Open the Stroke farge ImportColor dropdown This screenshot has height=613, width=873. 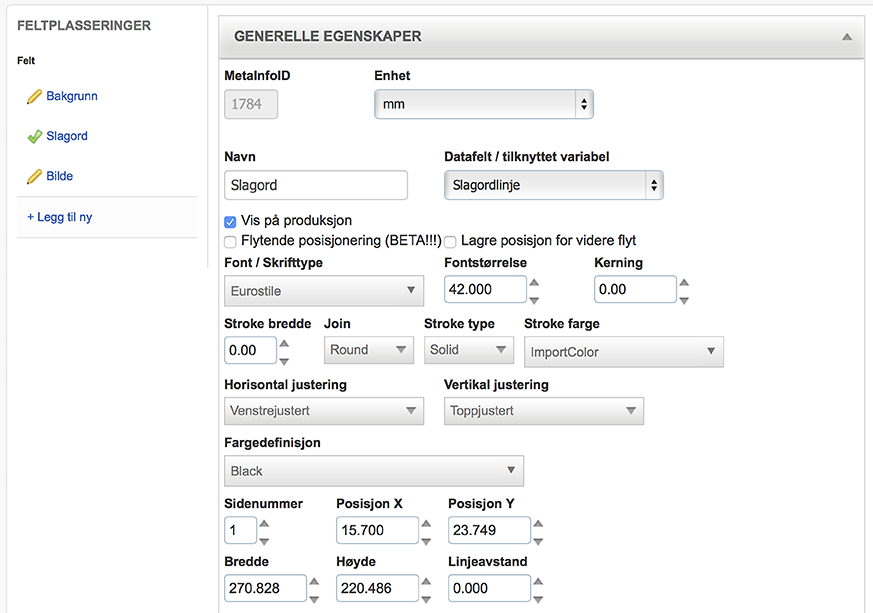(x=623, y=351)
